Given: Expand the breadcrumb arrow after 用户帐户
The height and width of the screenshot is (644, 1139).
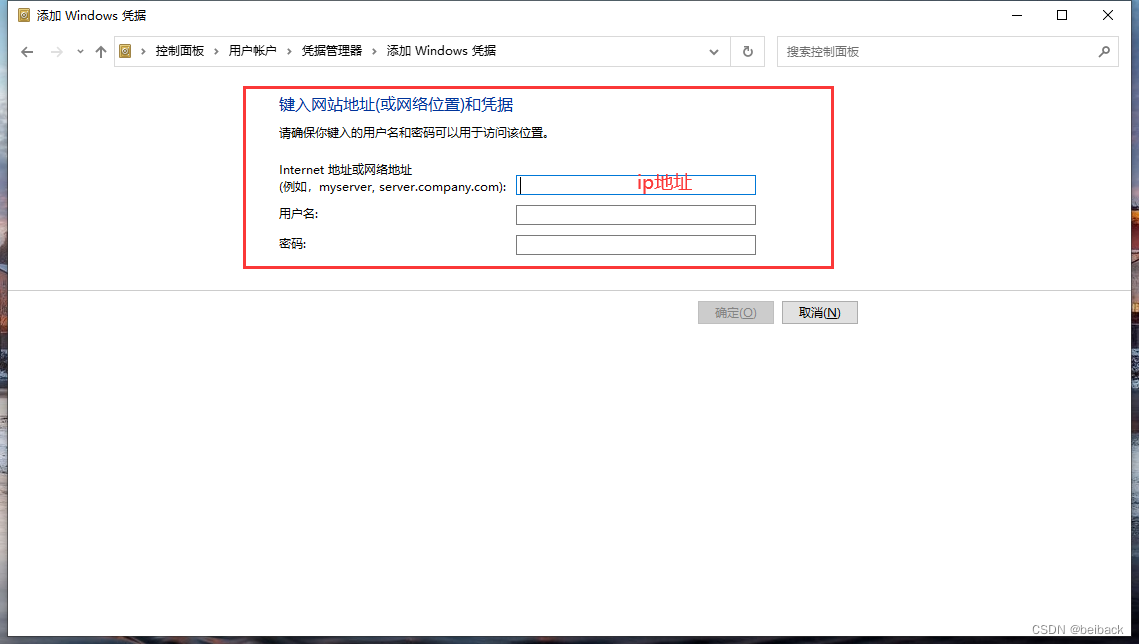Looking at the screenshot, I should pos(287,51).
